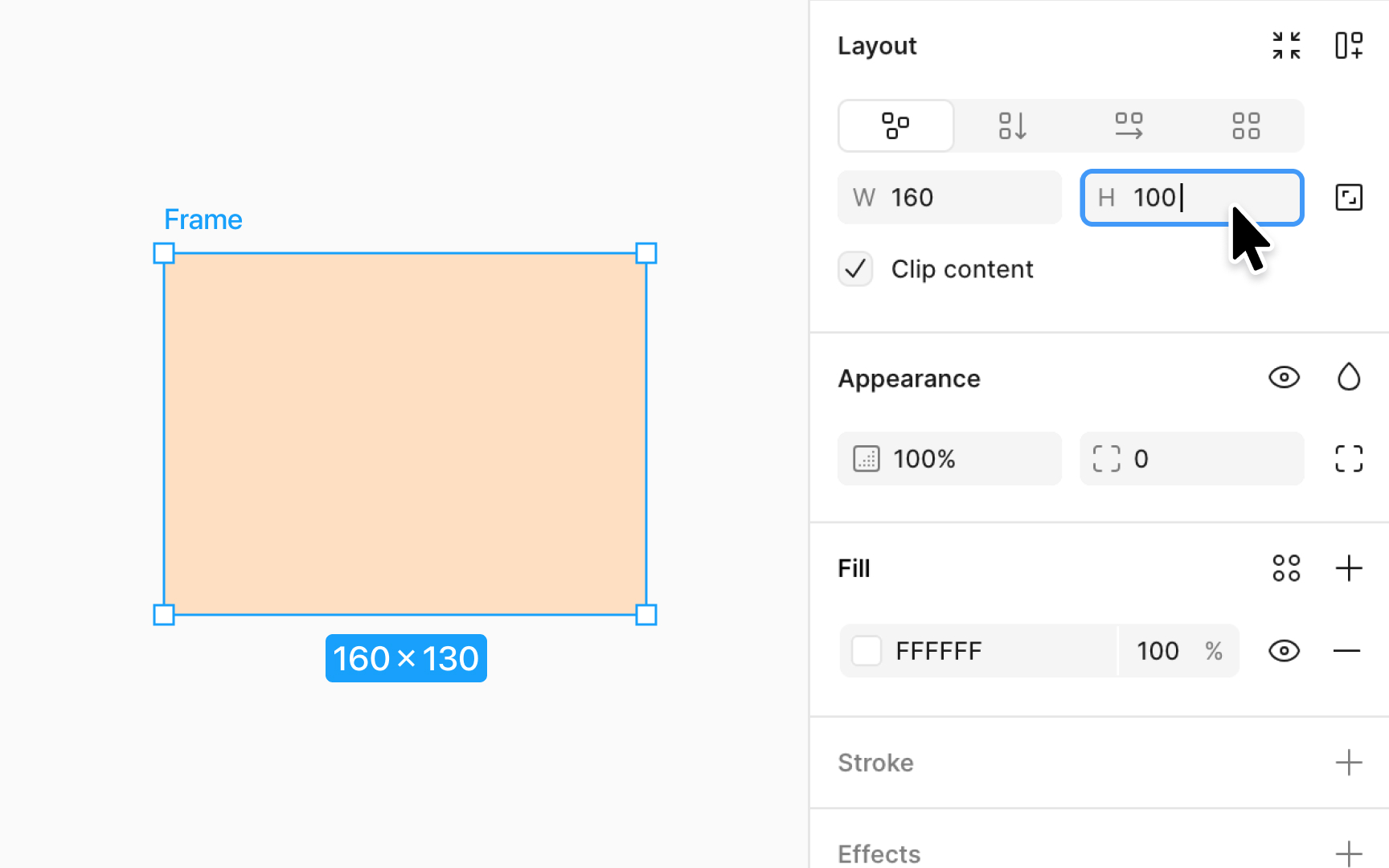The height and width of the screenshot is (868, 1389).
Task: Select the Frame label on canvas
Action: pyautogui.click(x=203, y=219)
